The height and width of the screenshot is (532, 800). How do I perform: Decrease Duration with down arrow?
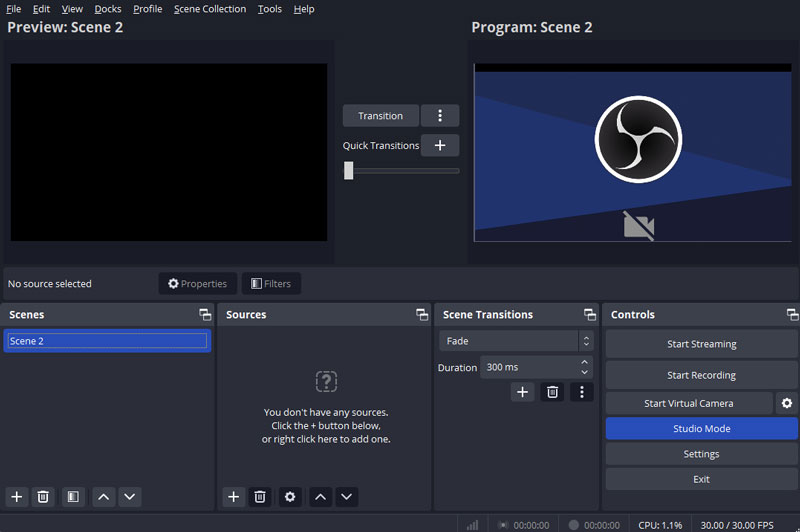click(x=584, y=372)
